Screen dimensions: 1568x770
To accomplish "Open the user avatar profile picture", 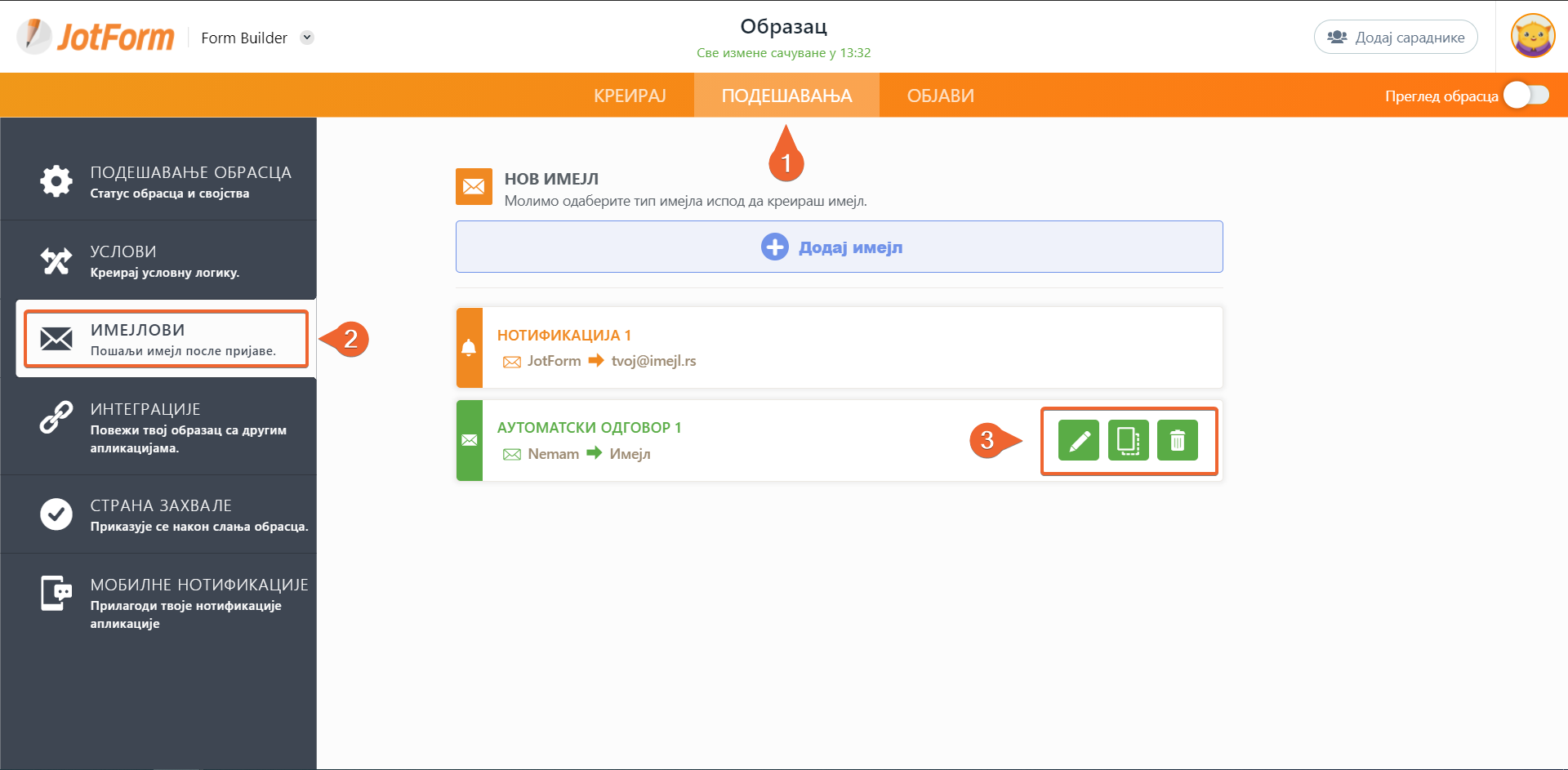I will (1532, 37).
